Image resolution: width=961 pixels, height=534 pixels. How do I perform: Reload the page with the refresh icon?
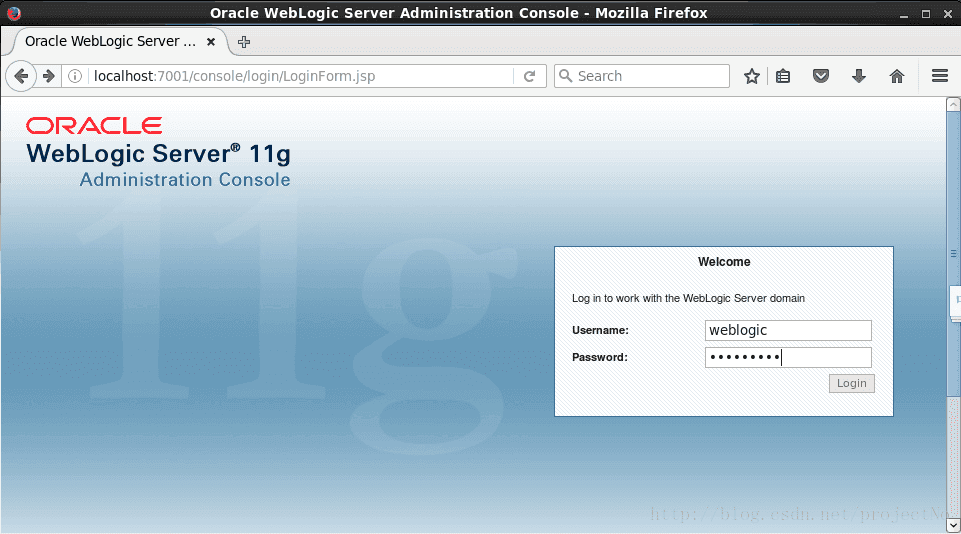[x=530, y=76]
